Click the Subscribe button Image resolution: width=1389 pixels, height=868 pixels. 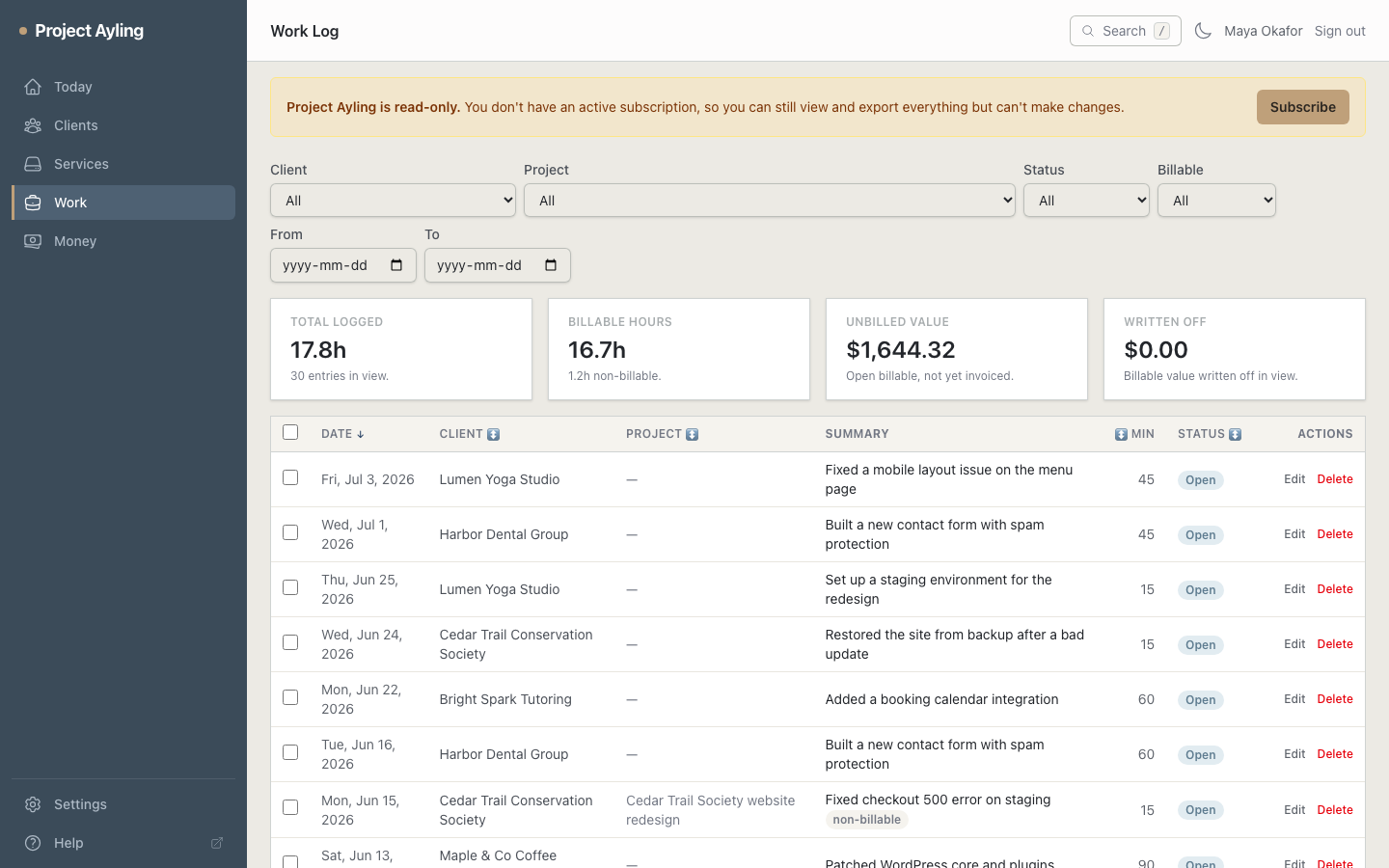1303,107
